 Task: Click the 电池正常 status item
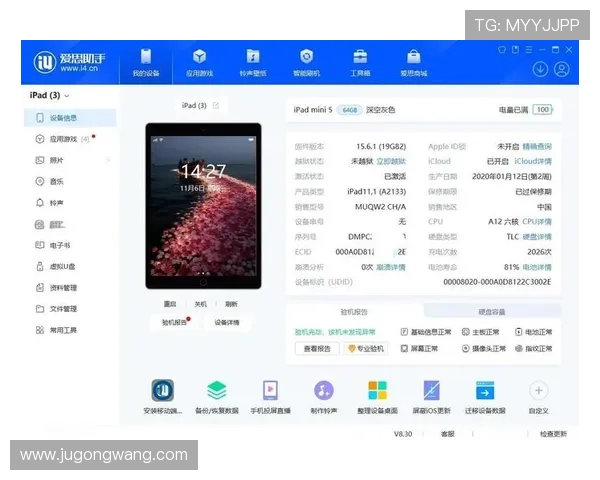click(x=533, y=332)
